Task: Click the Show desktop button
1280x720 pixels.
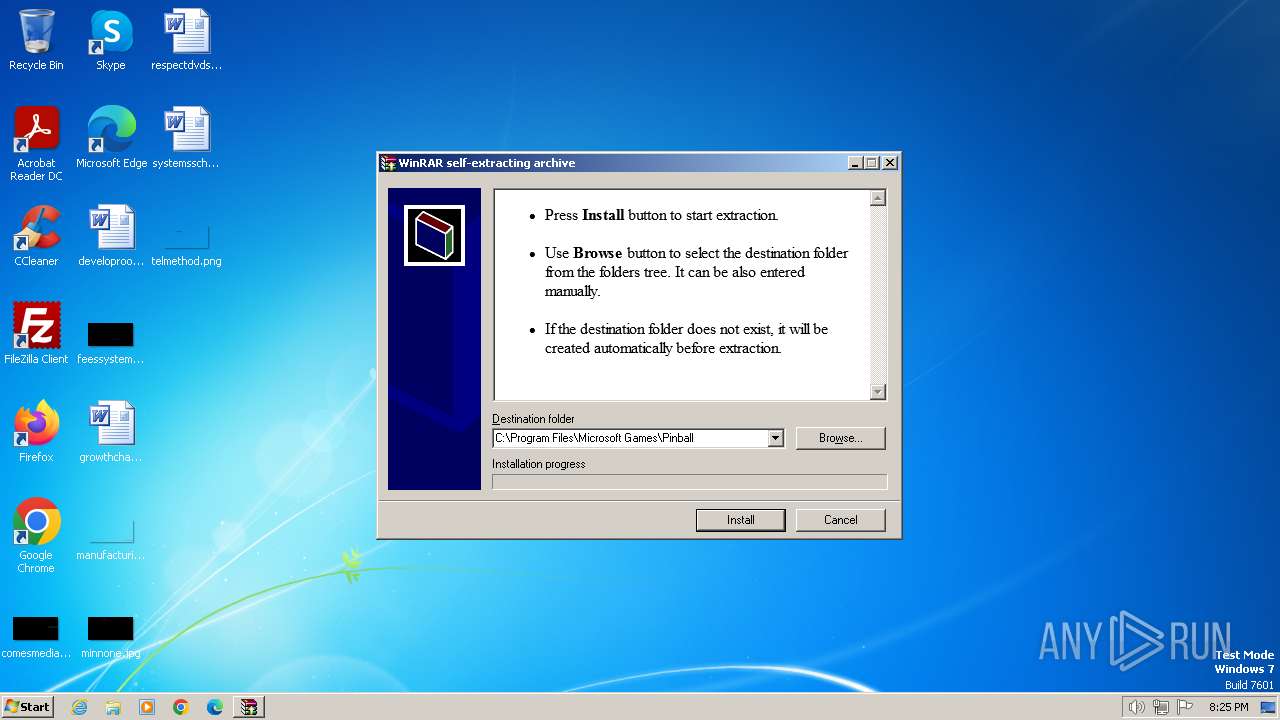Action: pos(1269,707)
